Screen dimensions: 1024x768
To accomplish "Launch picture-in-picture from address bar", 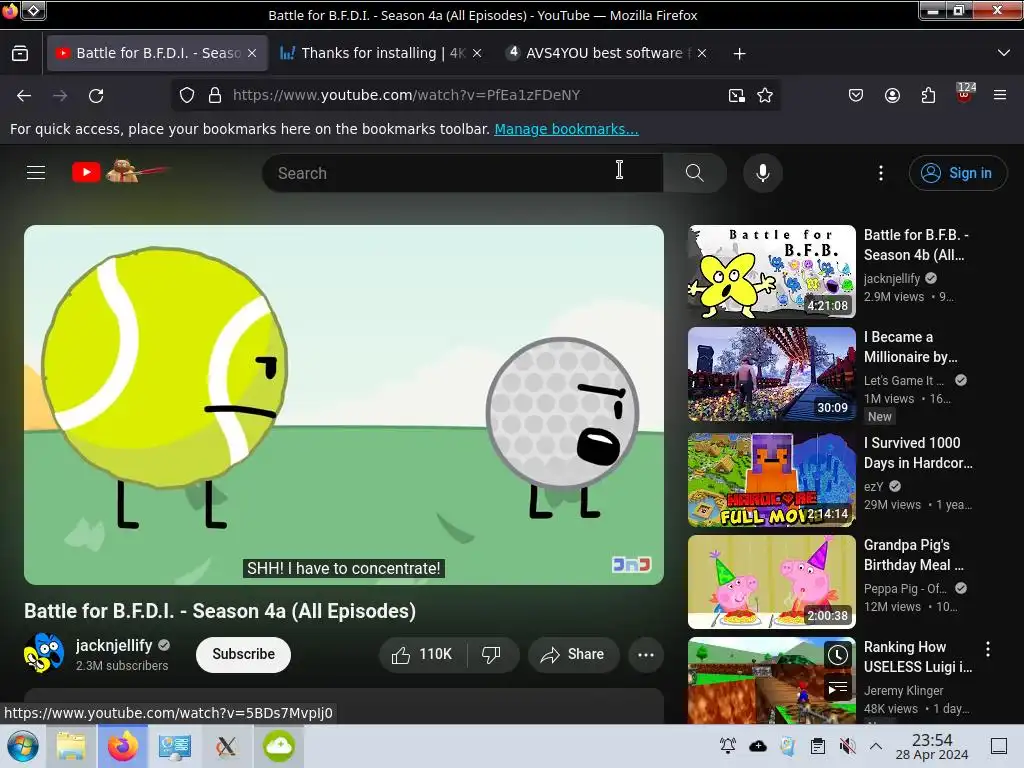I will coord(737,95).
